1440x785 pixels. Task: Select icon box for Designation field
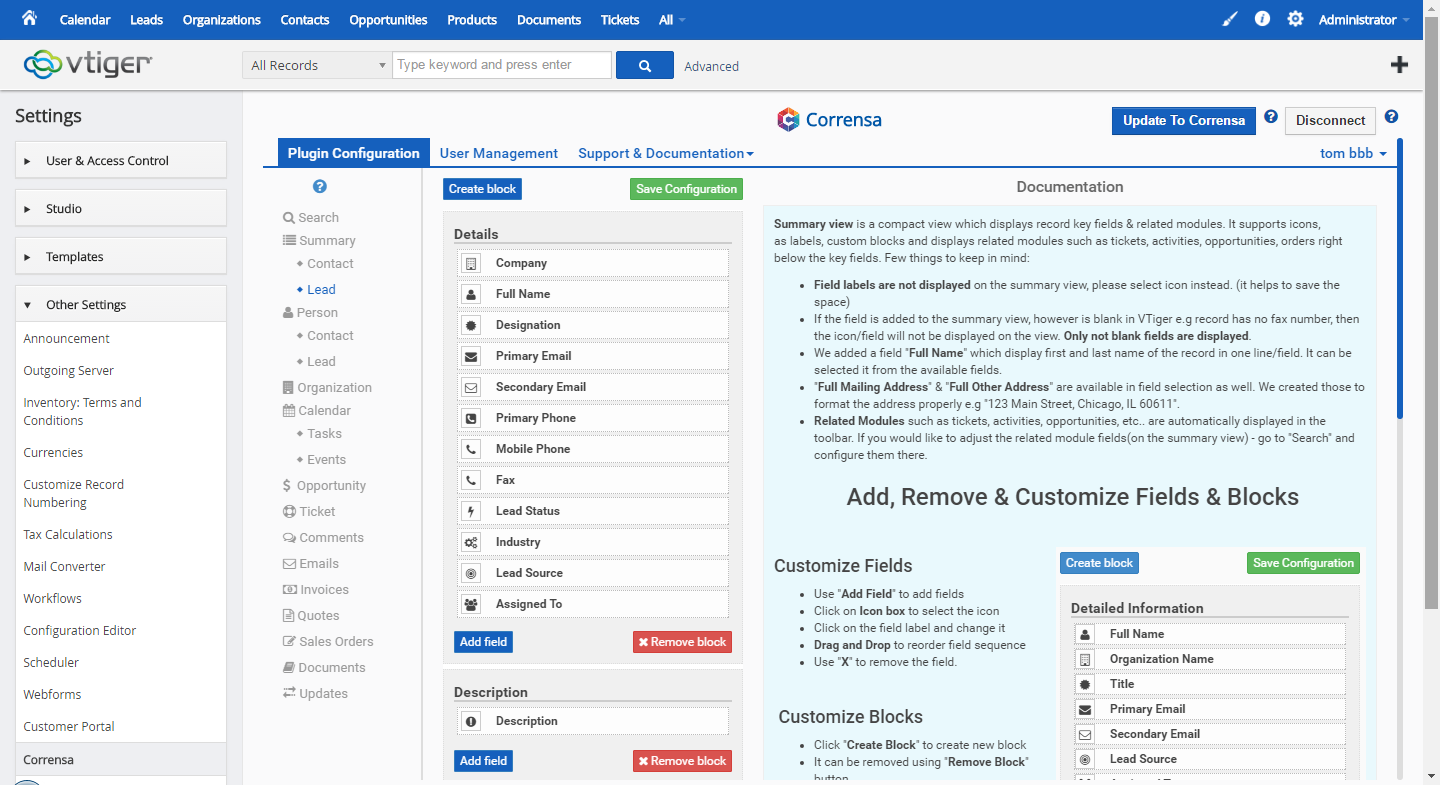471,325
